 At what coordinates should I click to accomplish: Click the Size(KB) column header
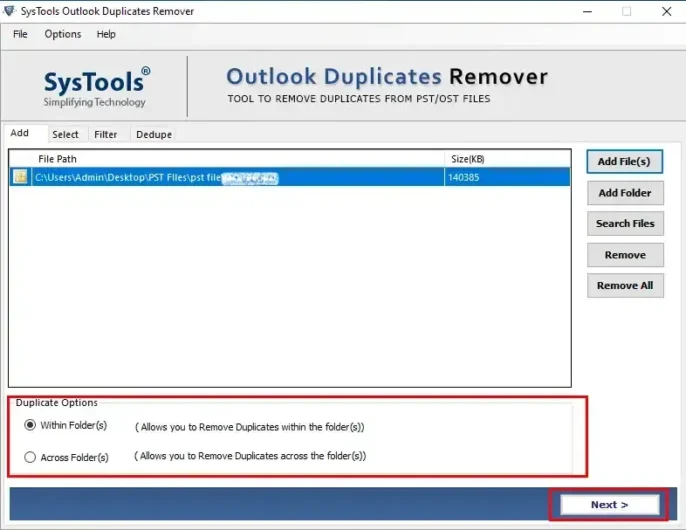pos(468,158)
